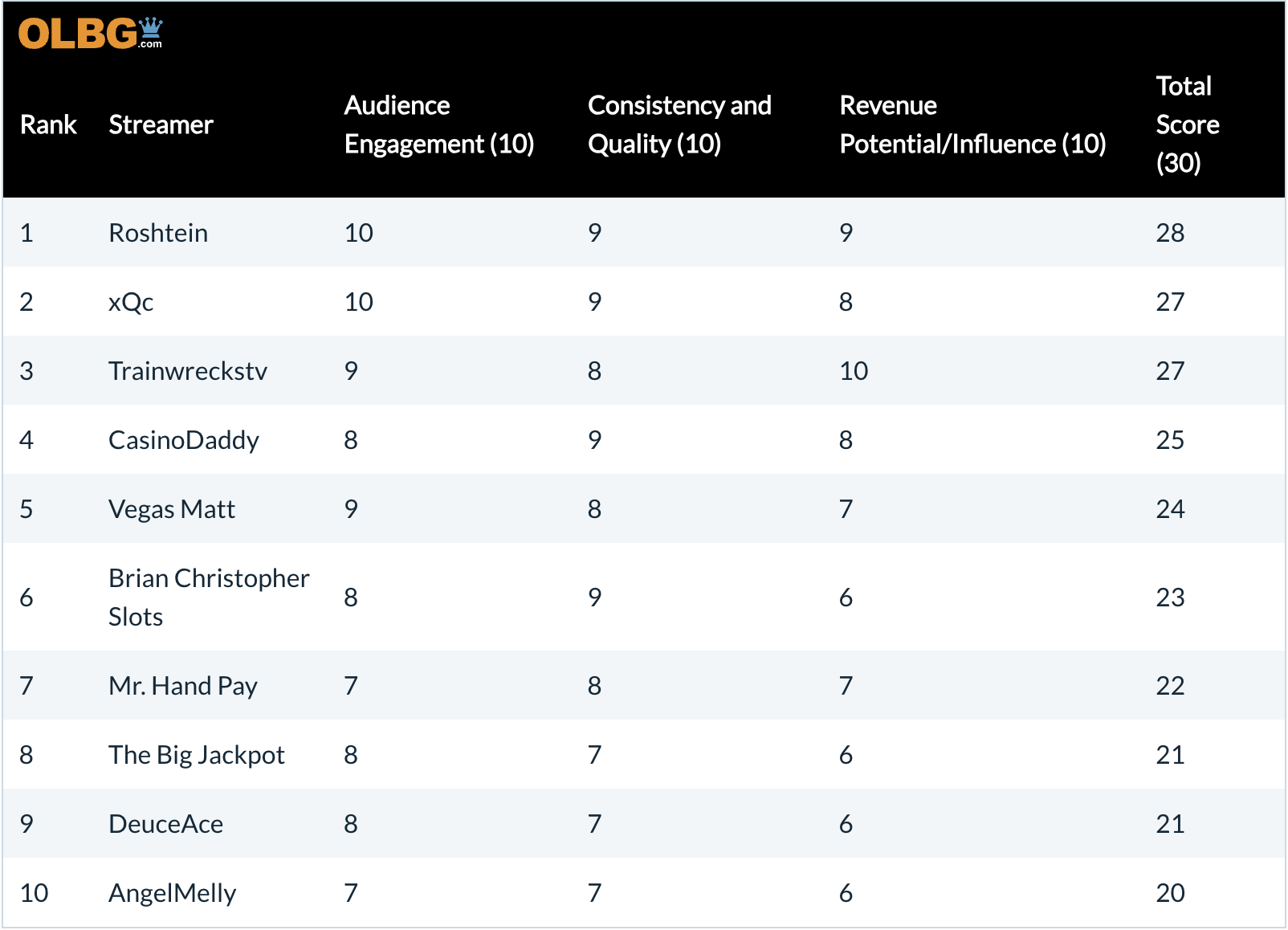
Task: Select the Trainwreckstv streamer entry
Action: (x=188, y=371)
